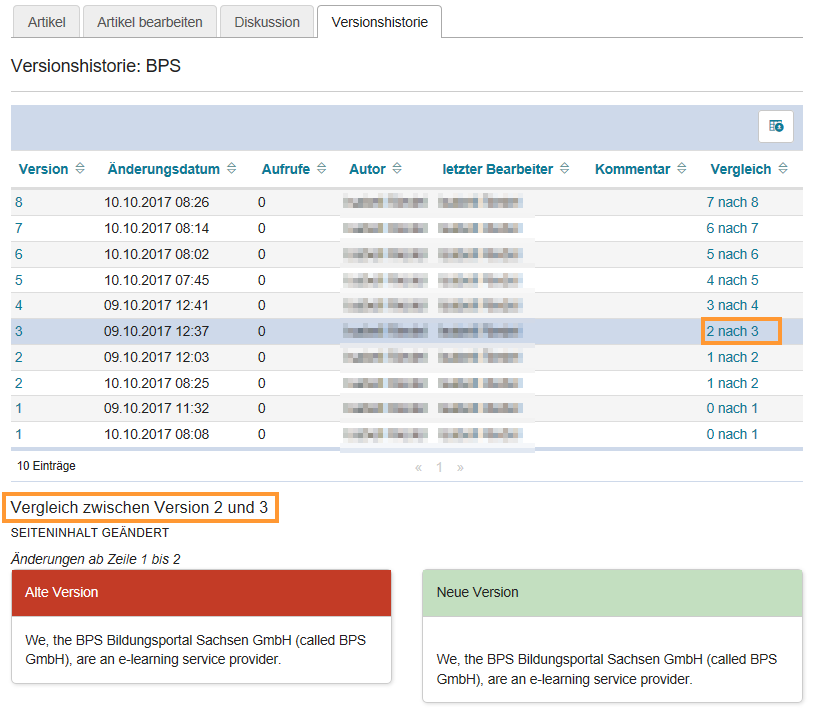Sort by Version column arrows

(81, 169)
